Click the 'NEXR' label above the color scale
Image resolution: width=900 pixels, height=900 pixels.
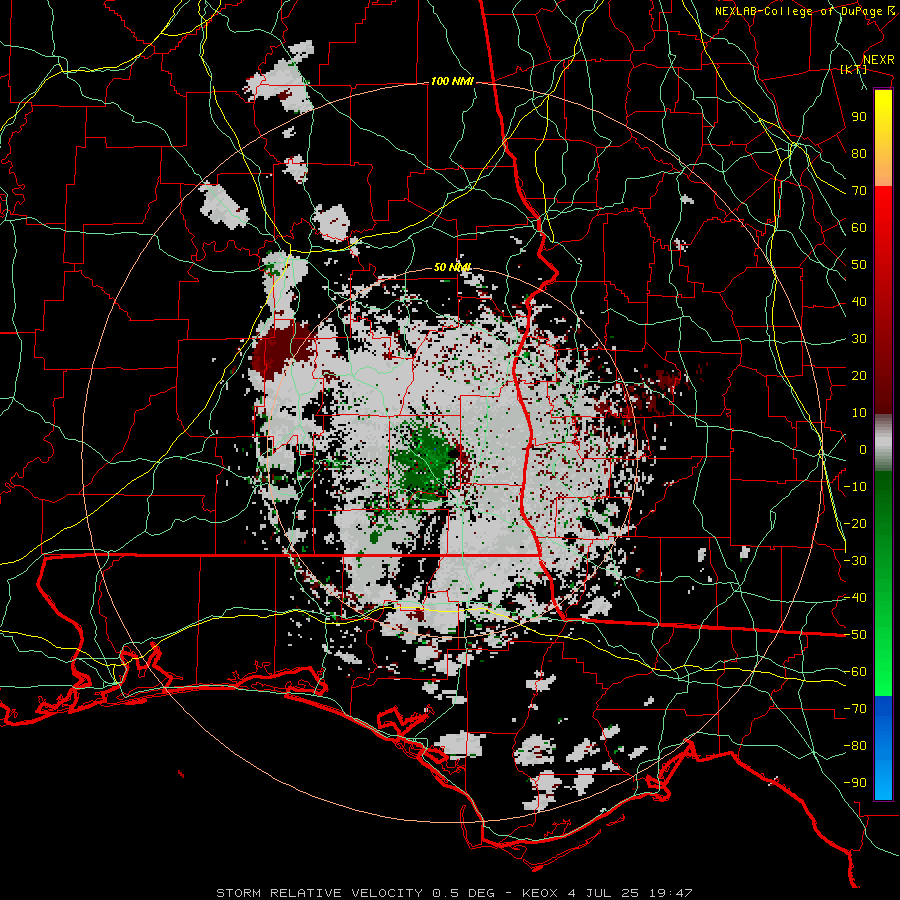[879, 60]
